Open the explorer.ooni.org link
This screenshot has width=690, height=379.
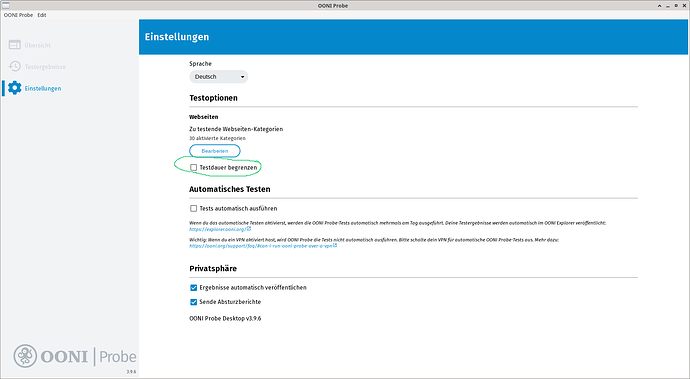pyautogui.click(x=217, y=229)
